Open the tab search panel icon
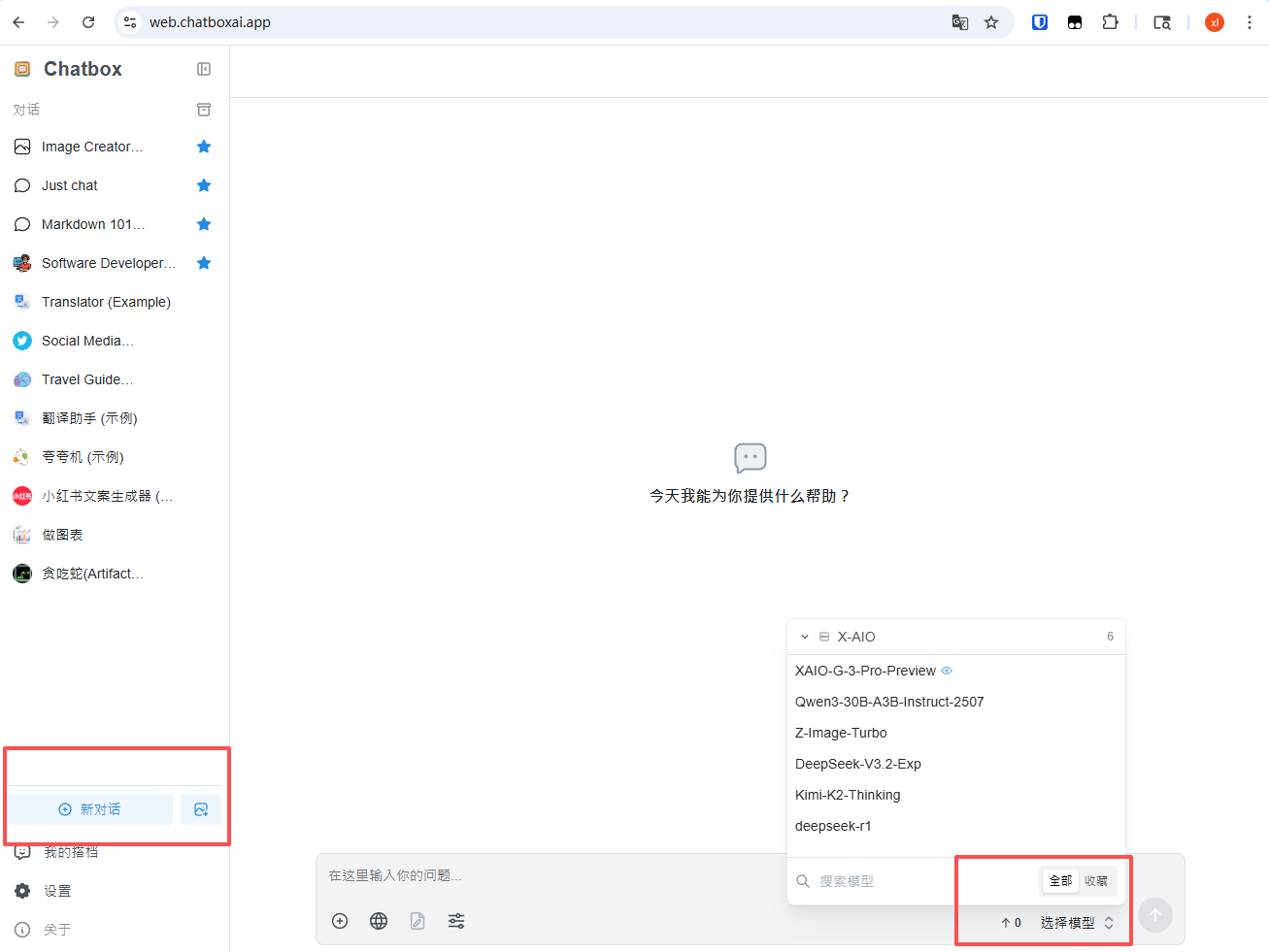Viewport: 1269px width, 952px height. (x=1162, y=22)
